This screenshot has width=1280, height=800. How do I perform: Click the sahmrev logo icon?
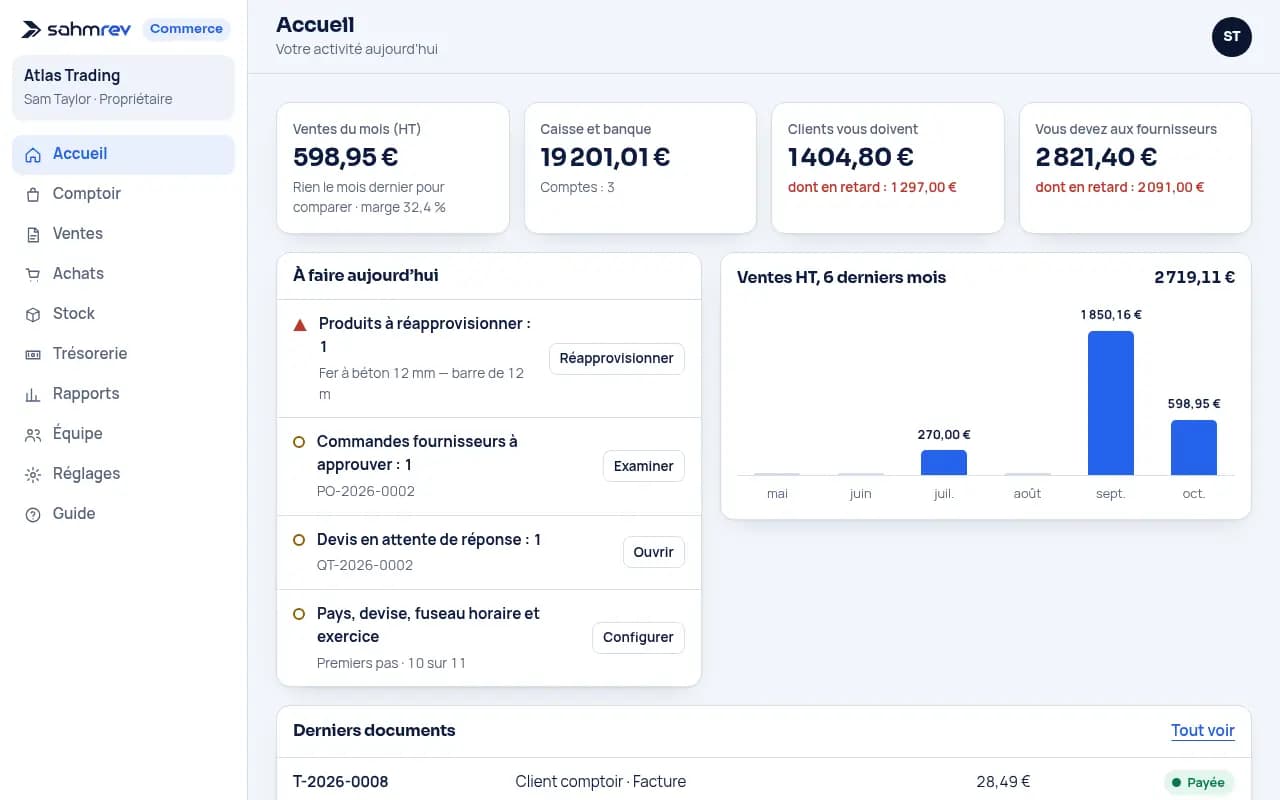(x=31, y=30)
